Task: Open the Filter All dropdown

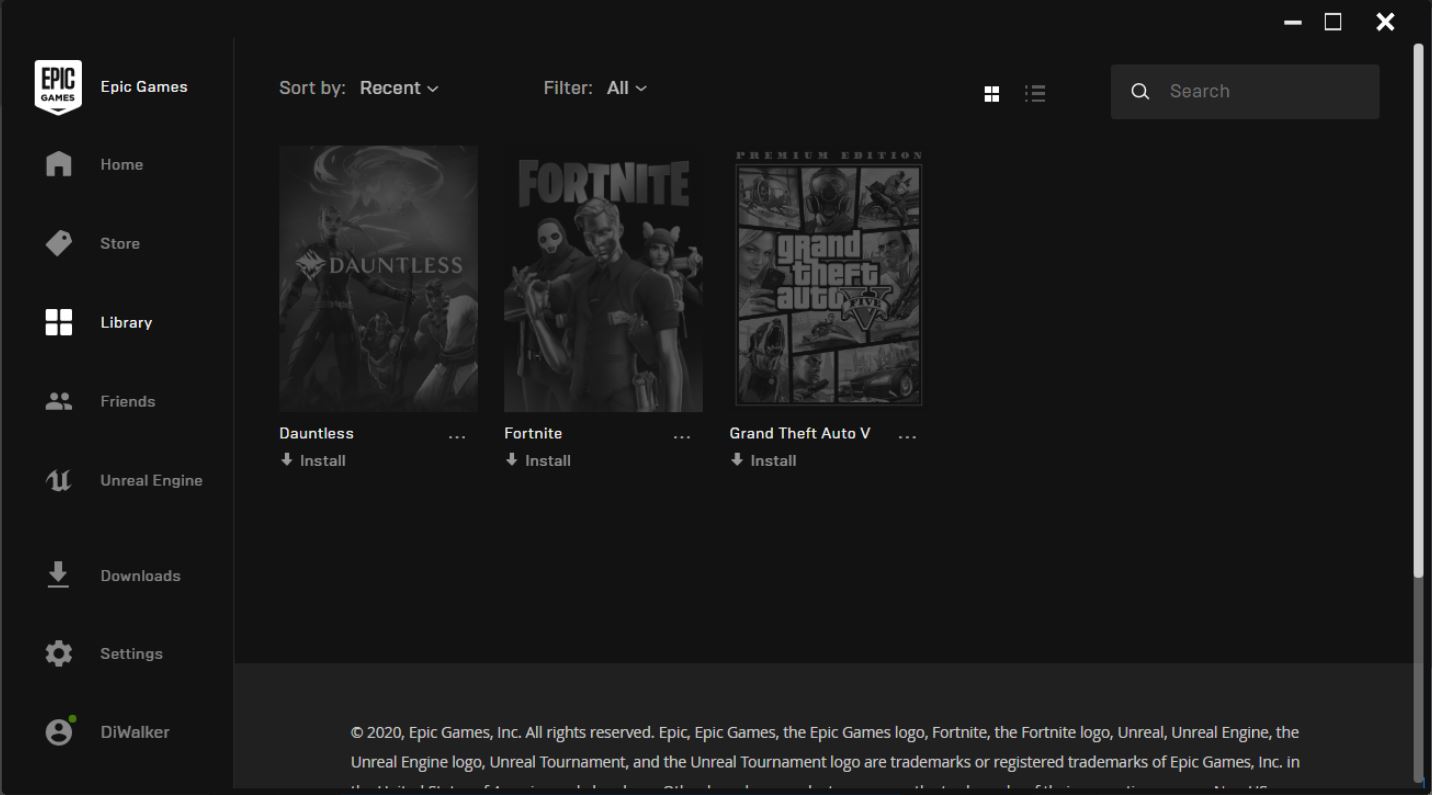Action: coord(626,88)
